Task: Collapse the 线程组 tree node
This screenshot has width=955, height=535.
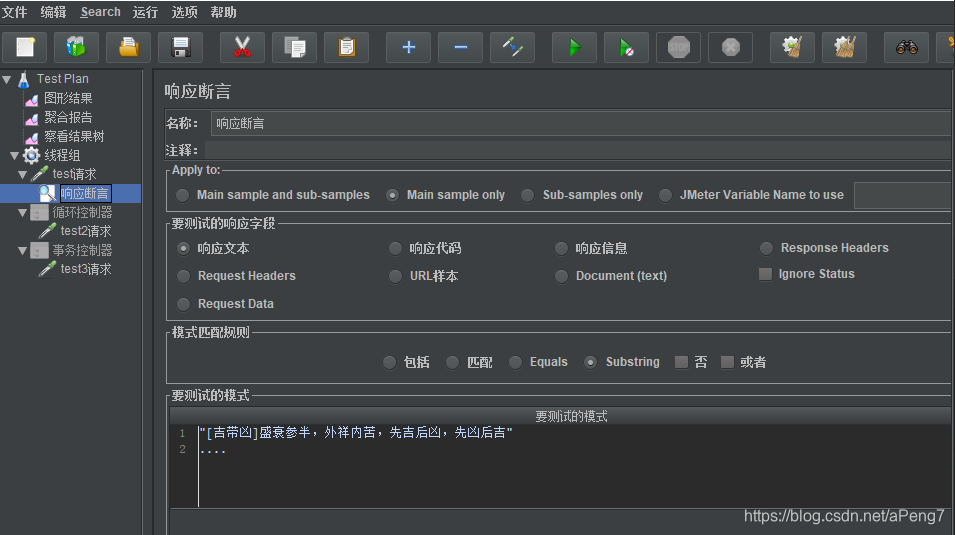Action: (15, 156)
